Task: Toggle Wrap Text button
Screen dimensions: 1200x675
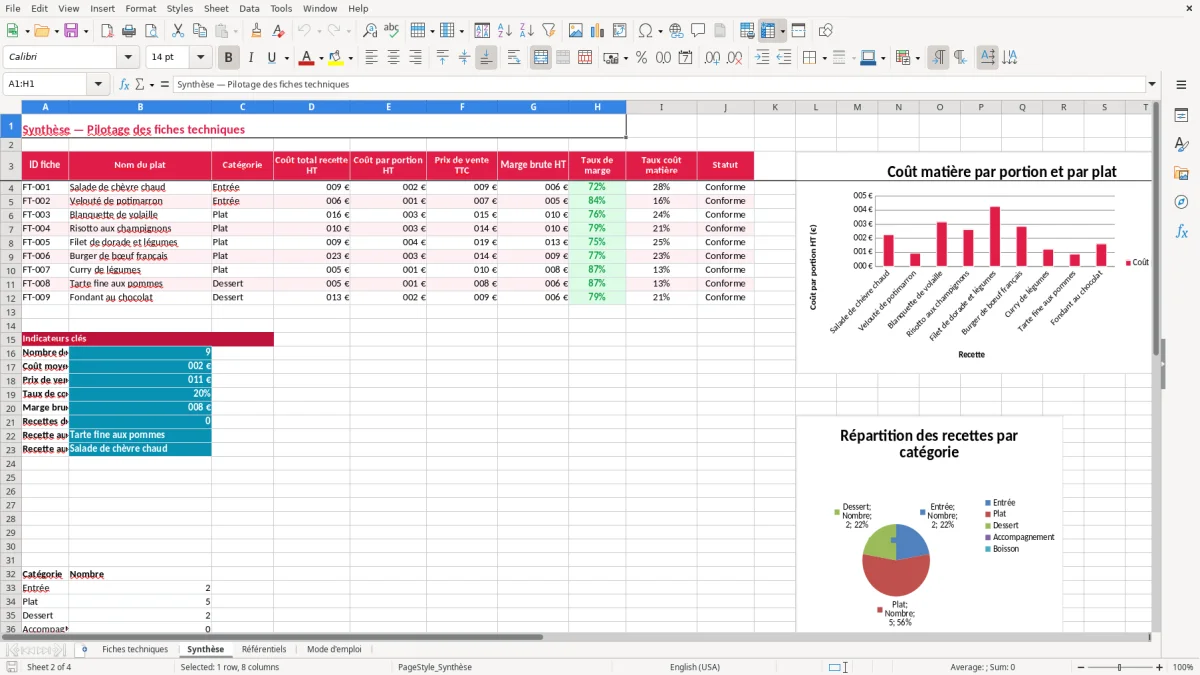Action: pos(513,58)
